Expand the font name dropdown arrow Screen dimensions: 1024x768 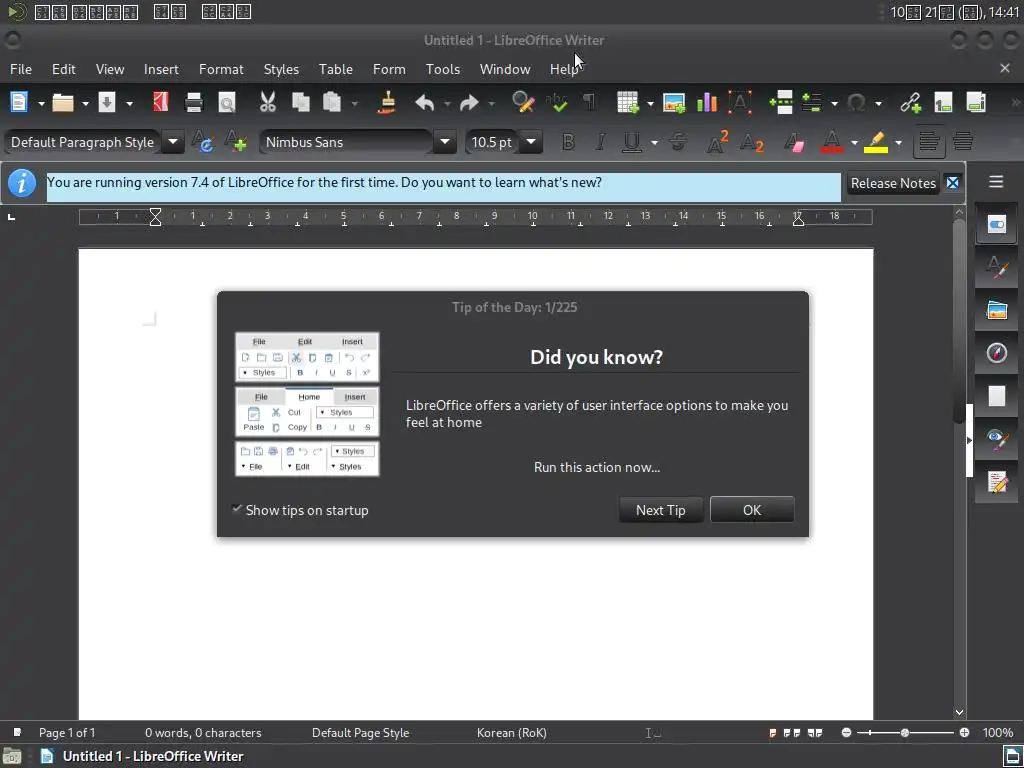445,142
